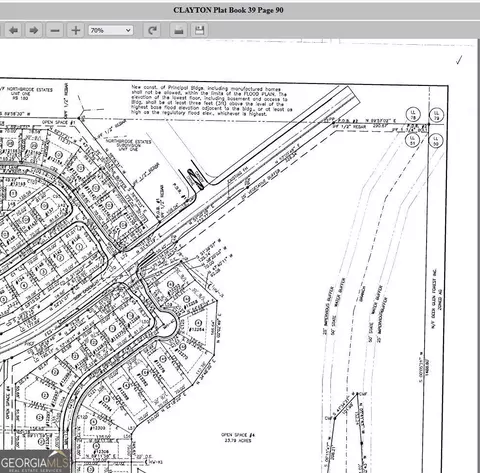Click the flood plain construction note paragraph
480x473 pixels.
211,100
